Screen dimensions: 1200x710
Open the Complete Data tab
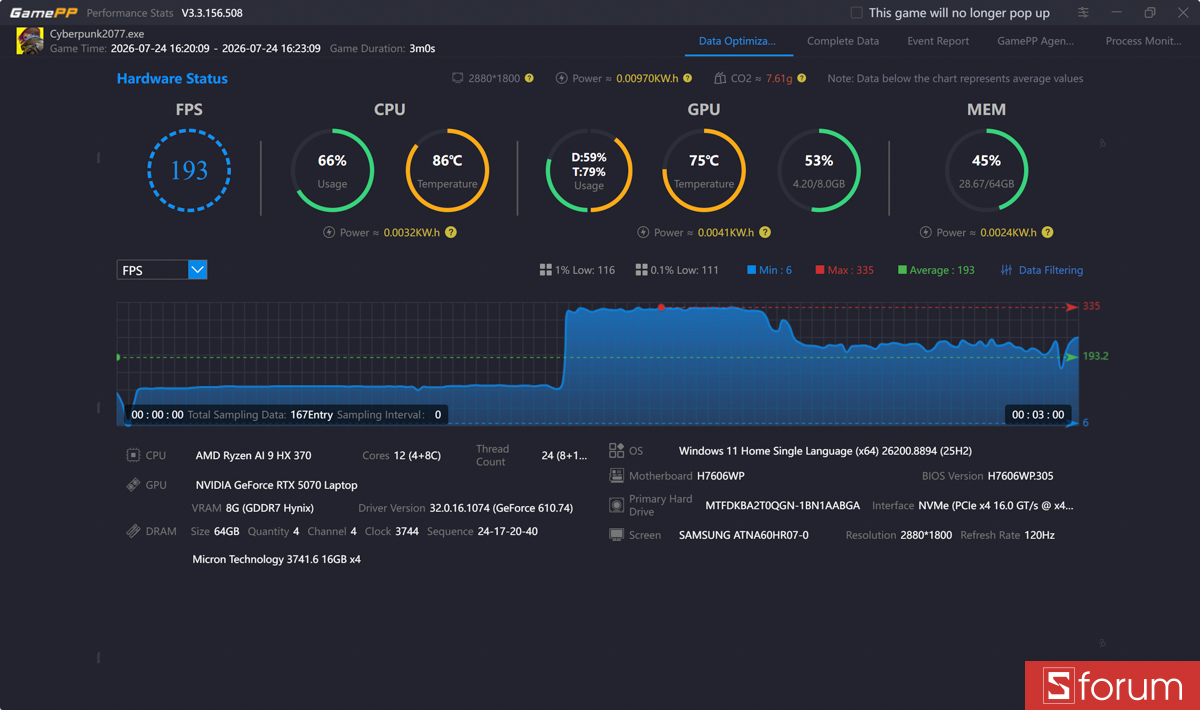[x=843, y=41]
